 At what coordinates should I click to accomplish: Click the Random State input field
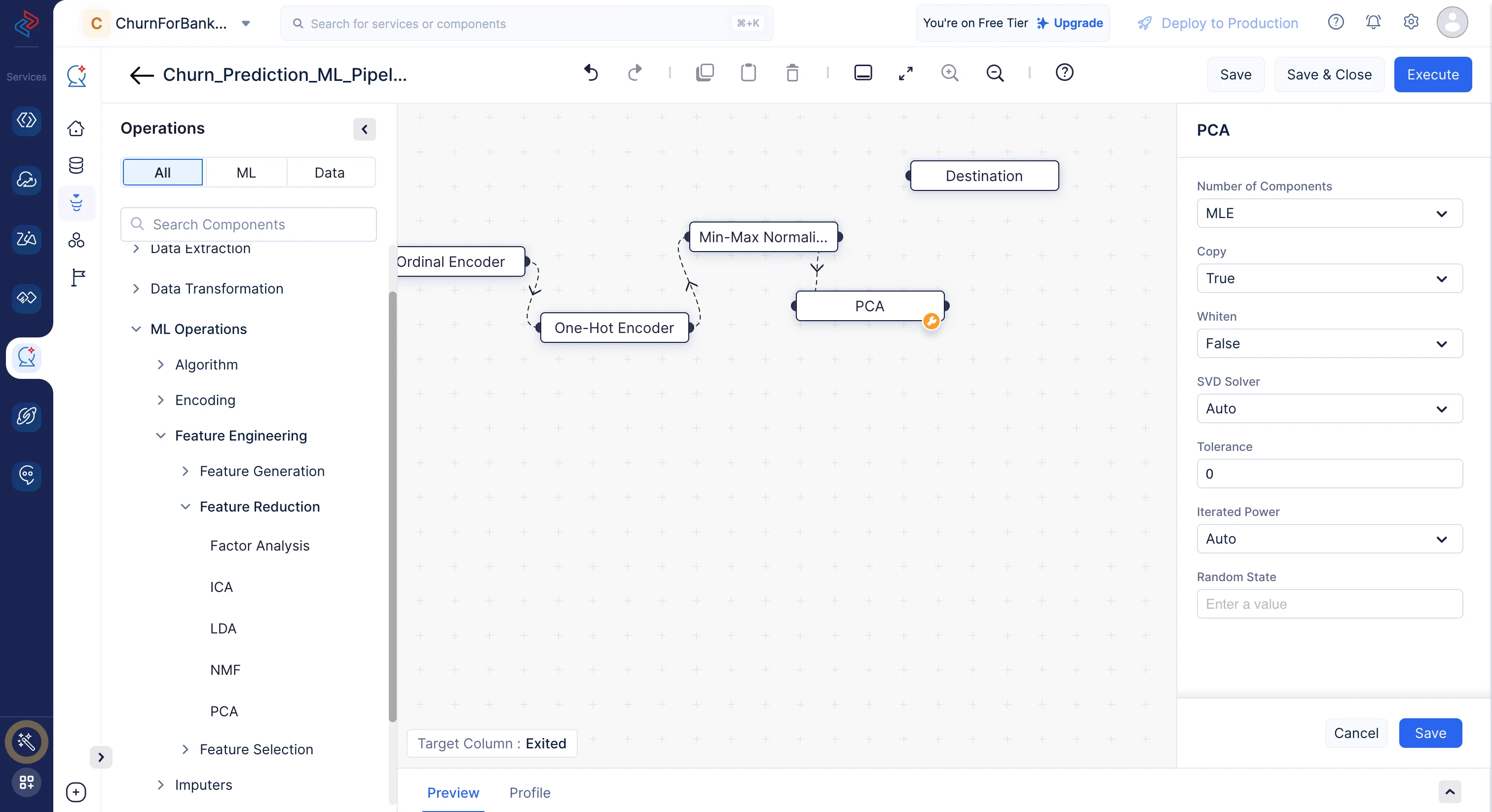1329,604
